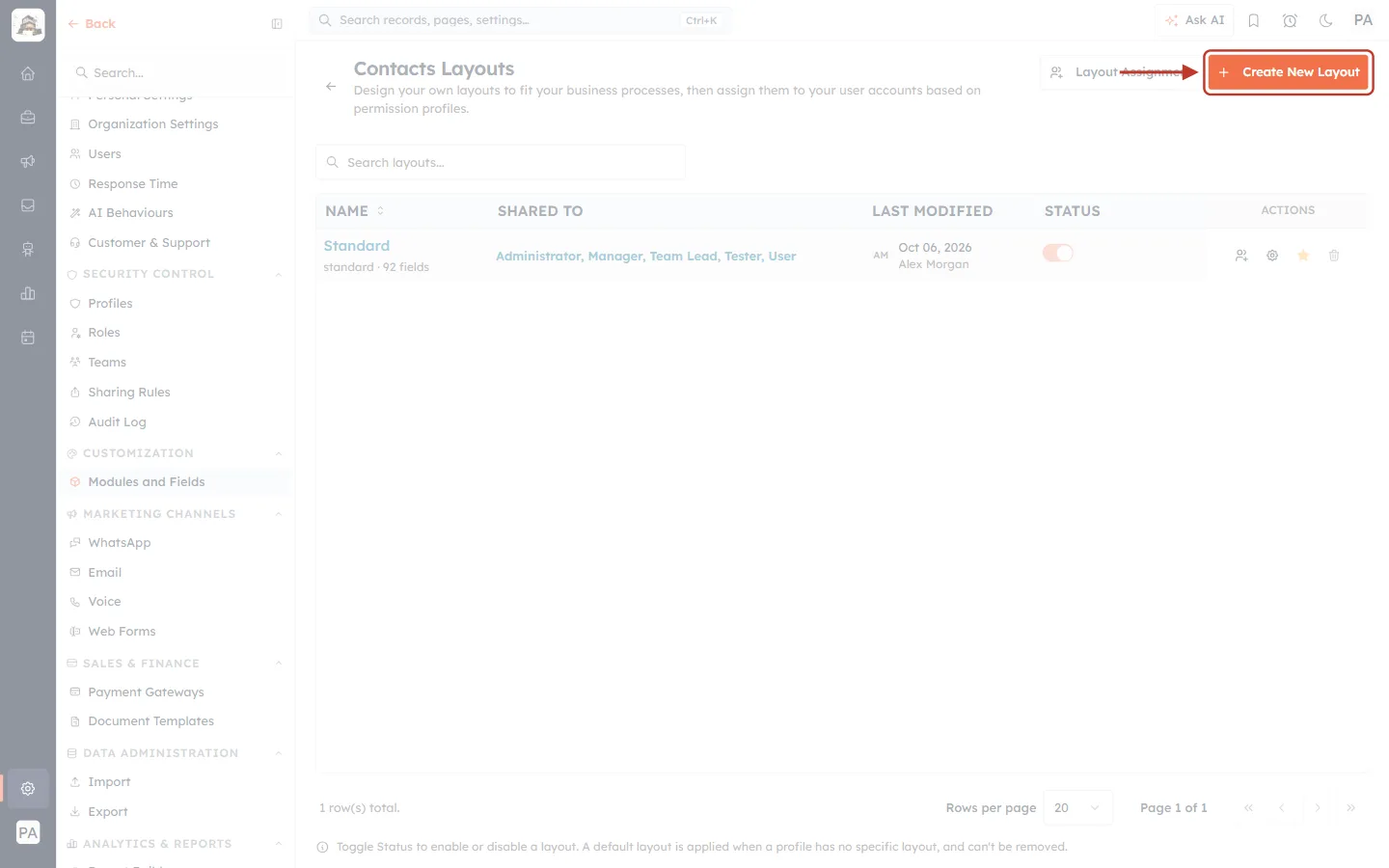Open layout settings gear in Standard row

click(x=1272, y=256)
